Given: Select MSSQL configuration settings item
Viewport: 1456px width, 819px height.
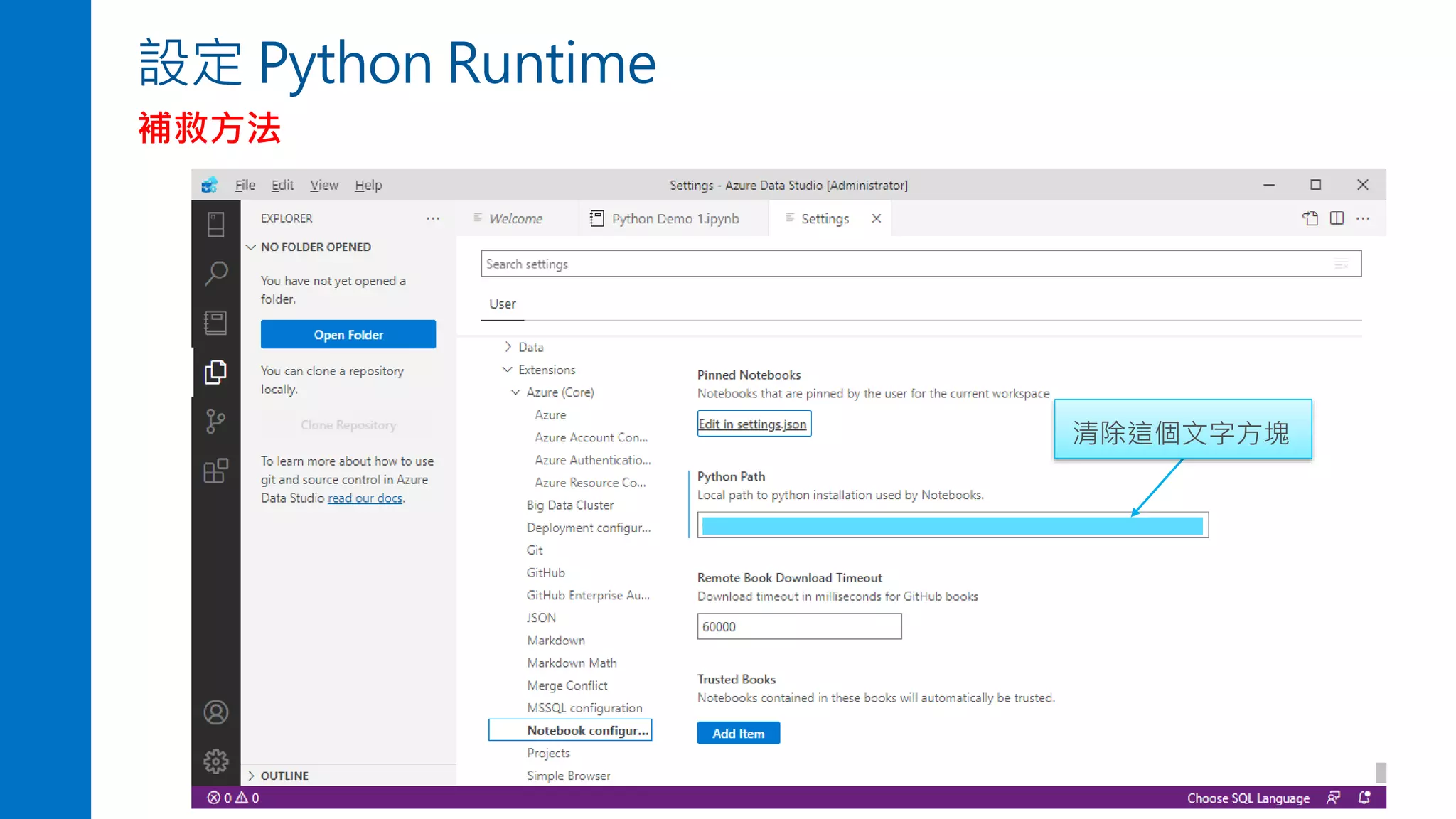Looking at the screenshot, I should pos(584,708).
